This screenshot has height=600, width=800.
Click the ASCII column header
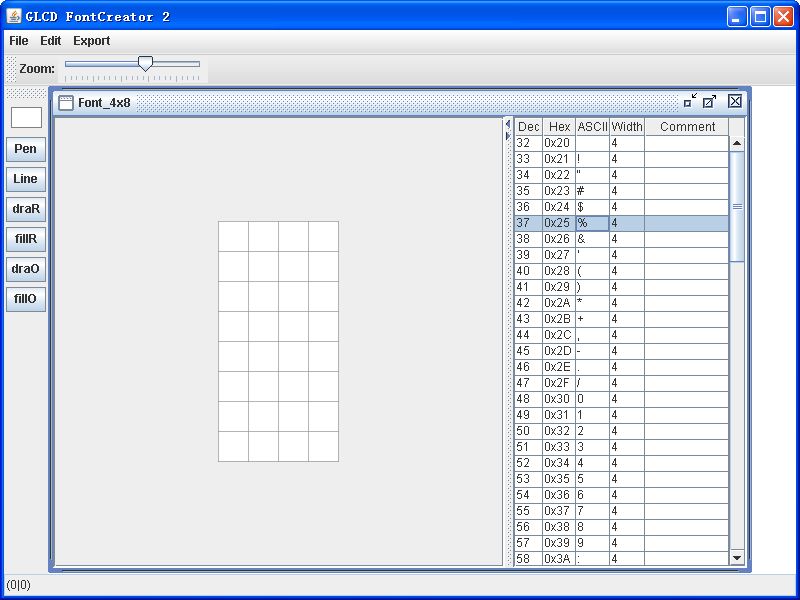(x=592, y=127)
